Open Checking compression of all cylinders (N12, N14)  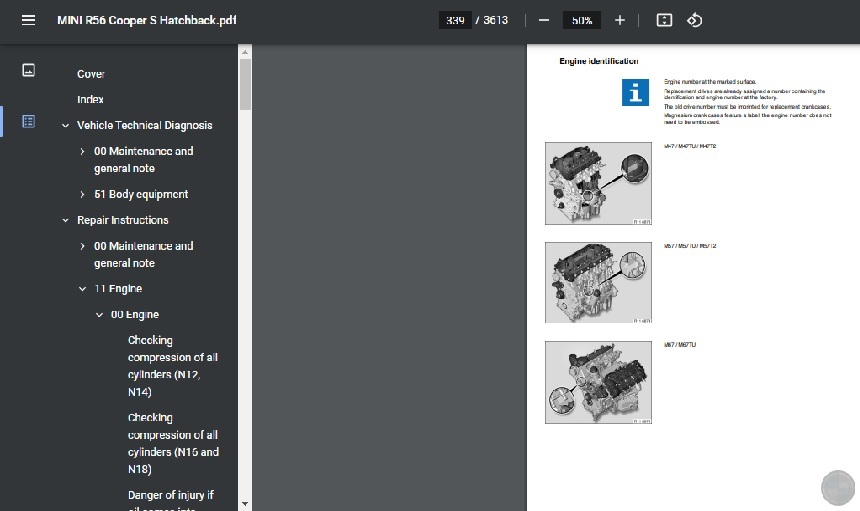click(x=173, y=366)
